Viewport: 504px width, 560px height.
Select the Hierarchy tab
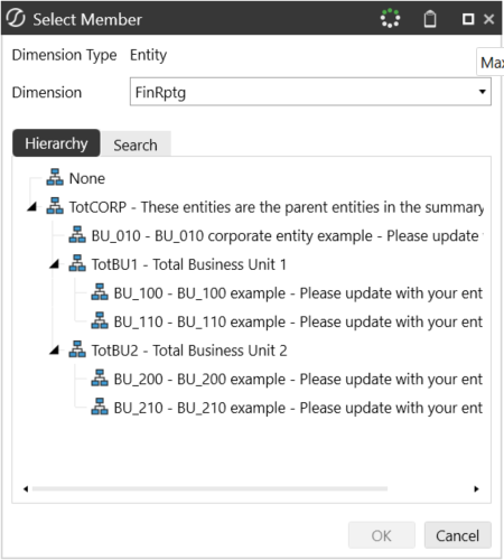[x=56, y=143]
